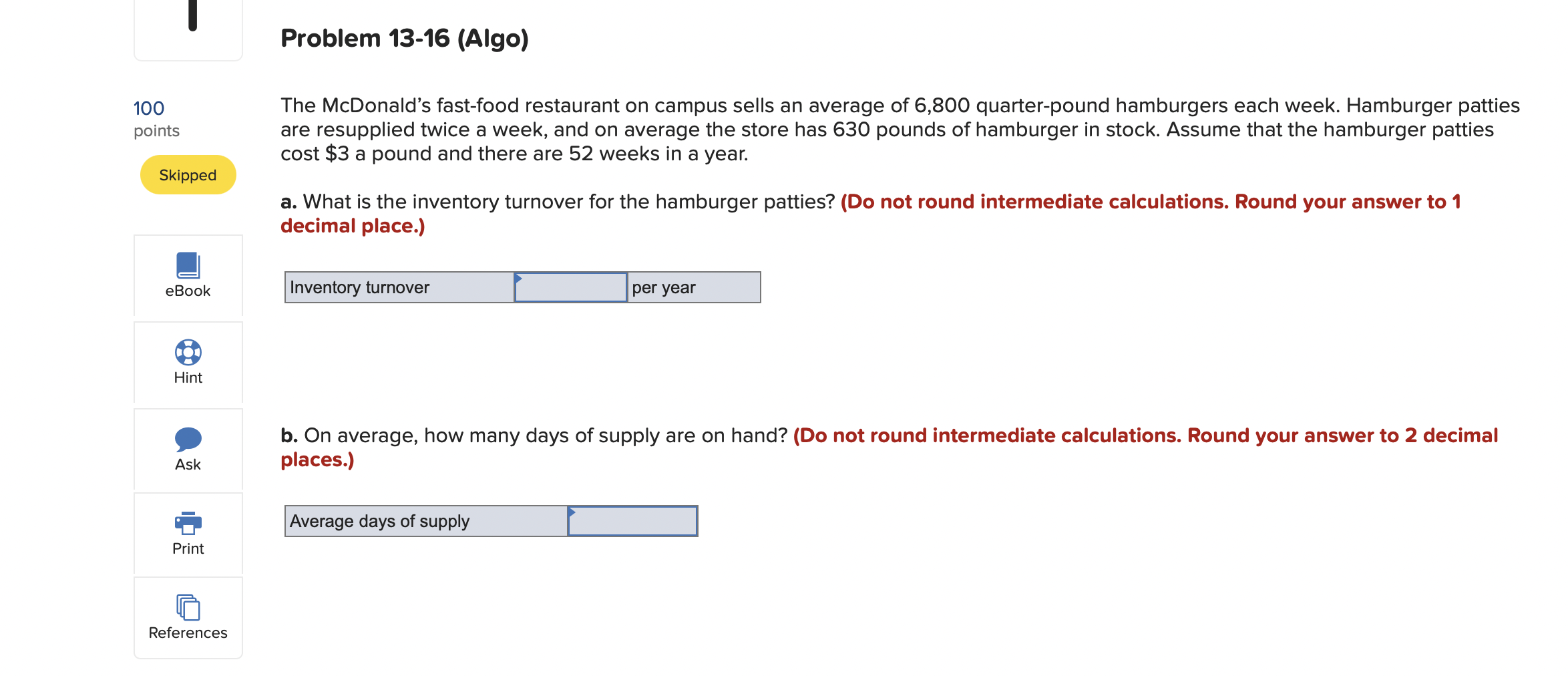Click the printer icon in the sidebar
The height and width of the screenshot is (676, 1568).
[188, 524]
